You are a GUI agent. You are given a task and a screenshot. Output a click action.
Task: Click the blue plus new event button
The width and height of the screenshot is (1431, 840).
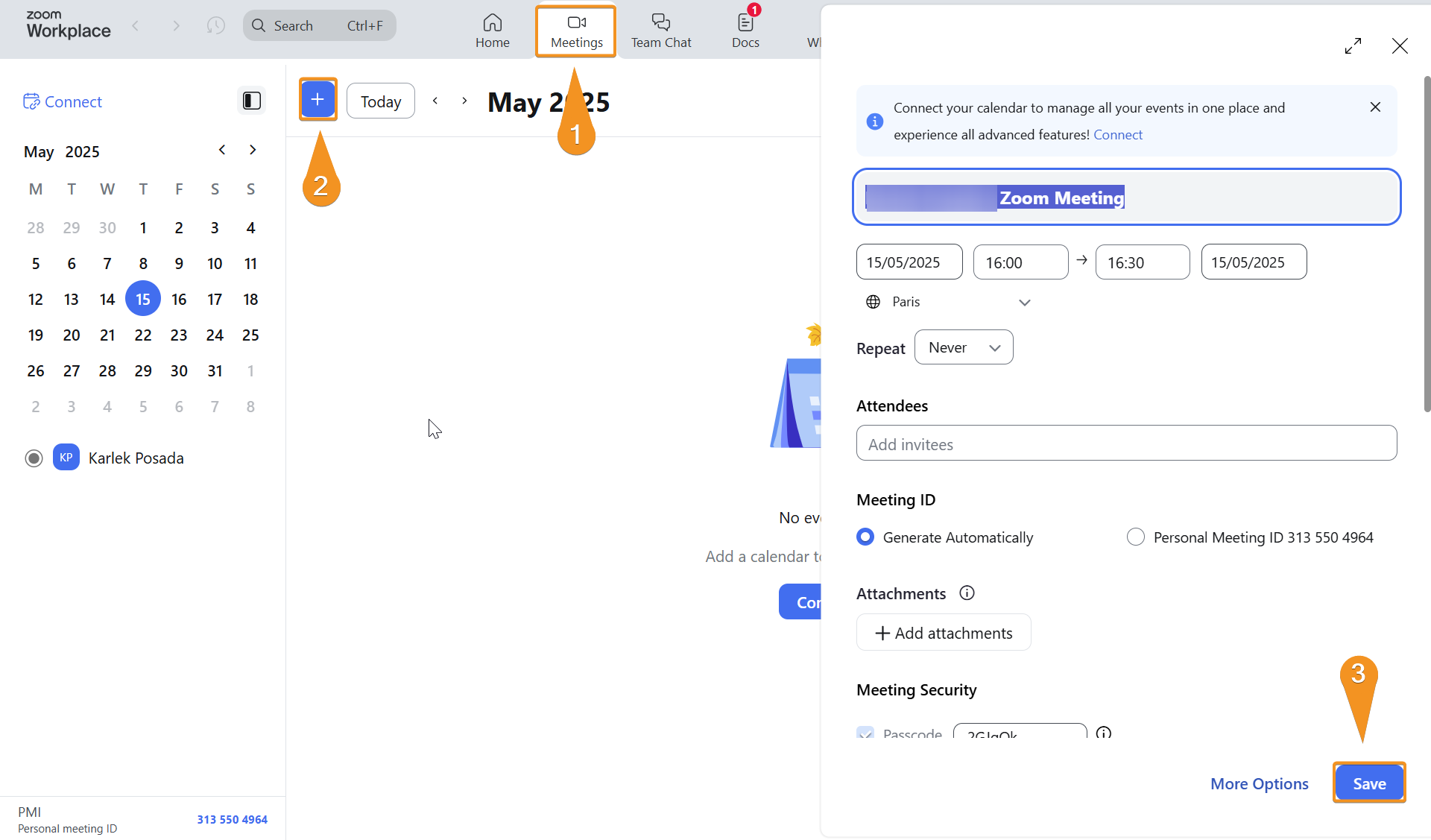point(318,99)
